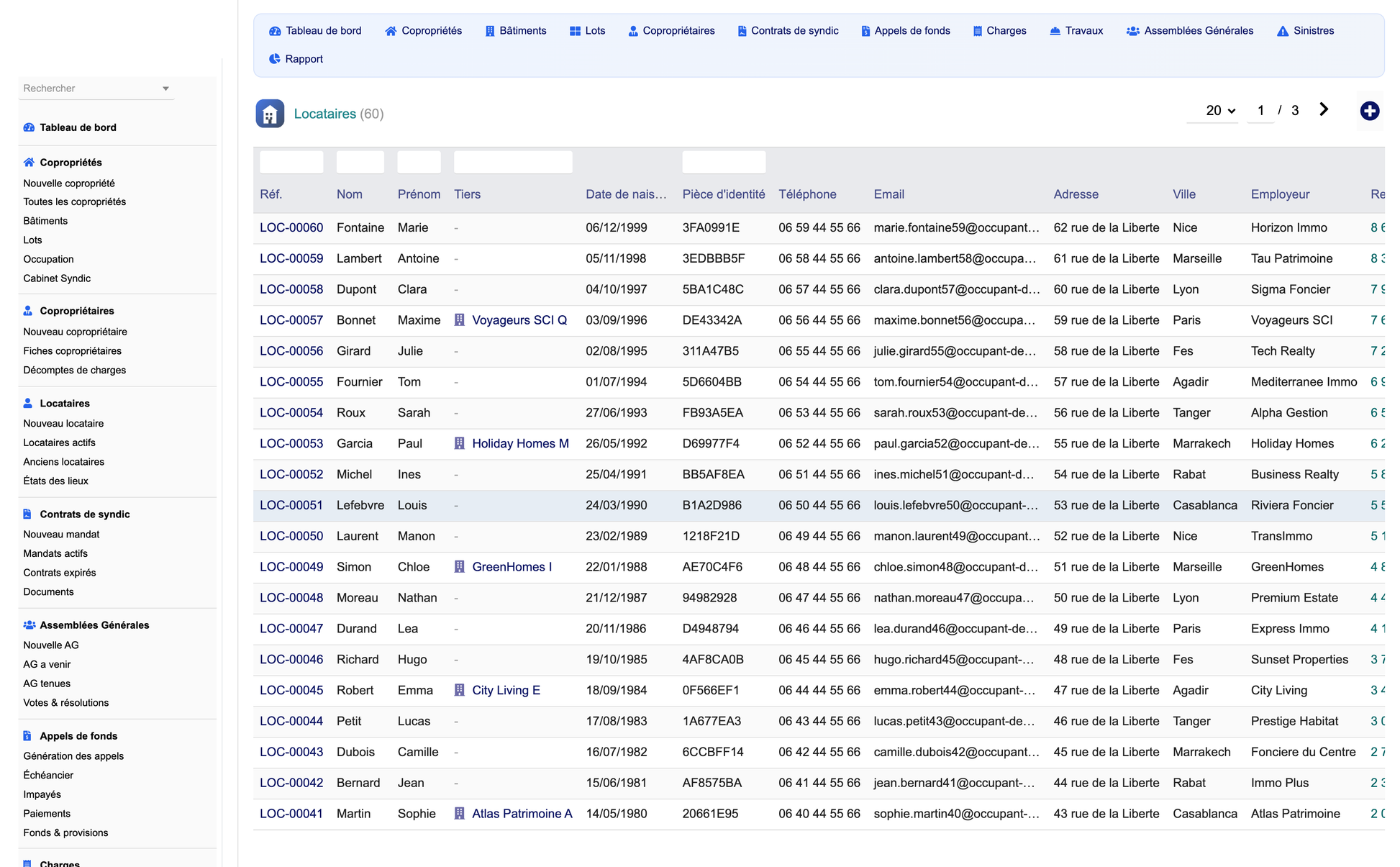Open Lots tab in top menu
Image resolution: width=1400 pixels, height=867 pixels.
click(588, 31)
